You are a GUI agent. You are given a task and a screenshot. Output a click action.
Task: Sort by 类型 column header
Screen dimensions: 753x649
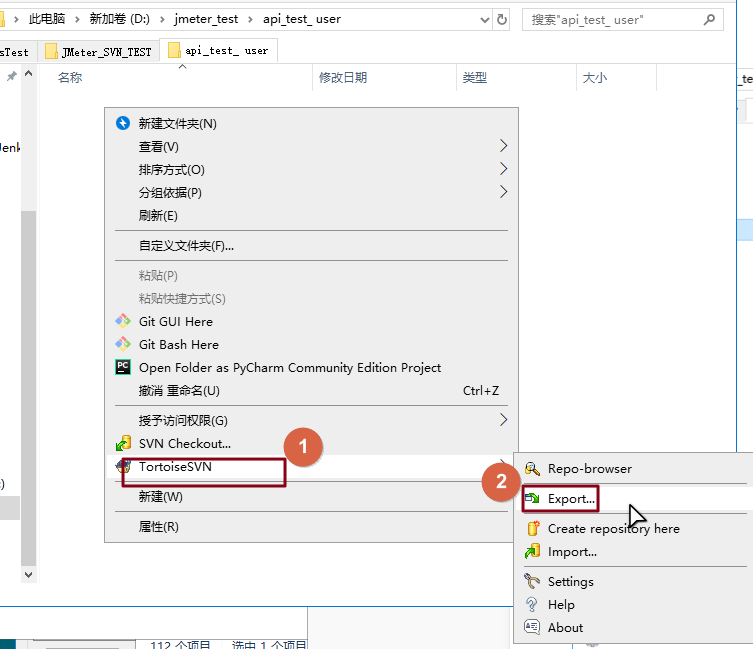516,77
